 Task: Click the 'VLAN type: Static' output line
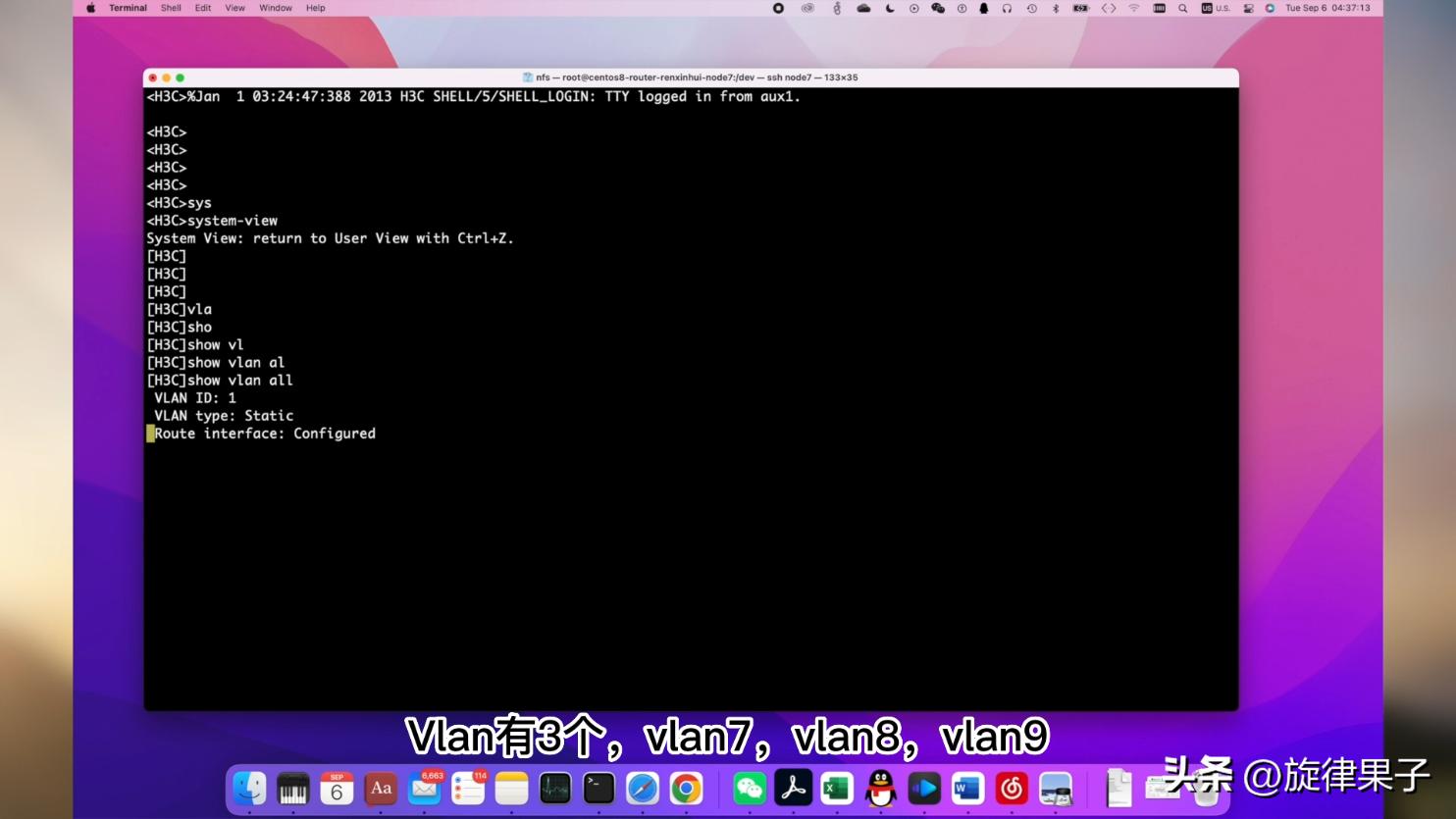[224, 415]
